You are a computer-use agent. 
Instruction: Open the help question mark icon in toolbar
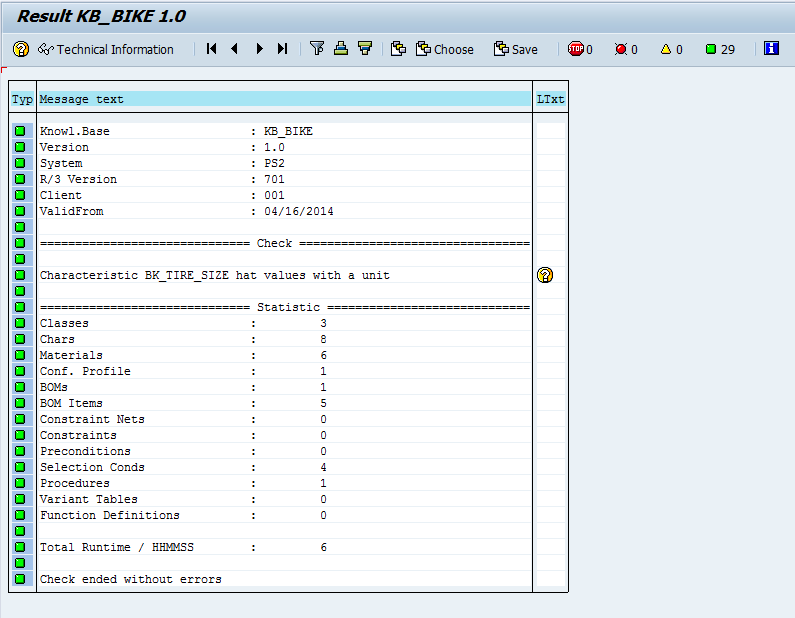pos(21,49)
